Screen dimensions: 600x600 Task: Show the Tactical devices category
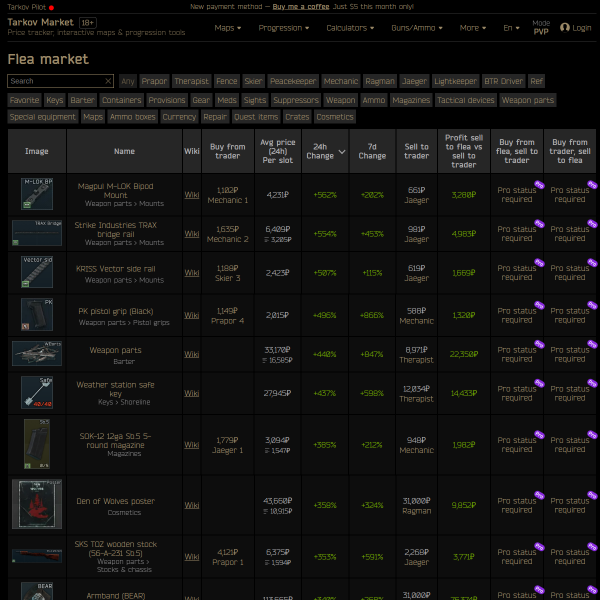point(465,100)
